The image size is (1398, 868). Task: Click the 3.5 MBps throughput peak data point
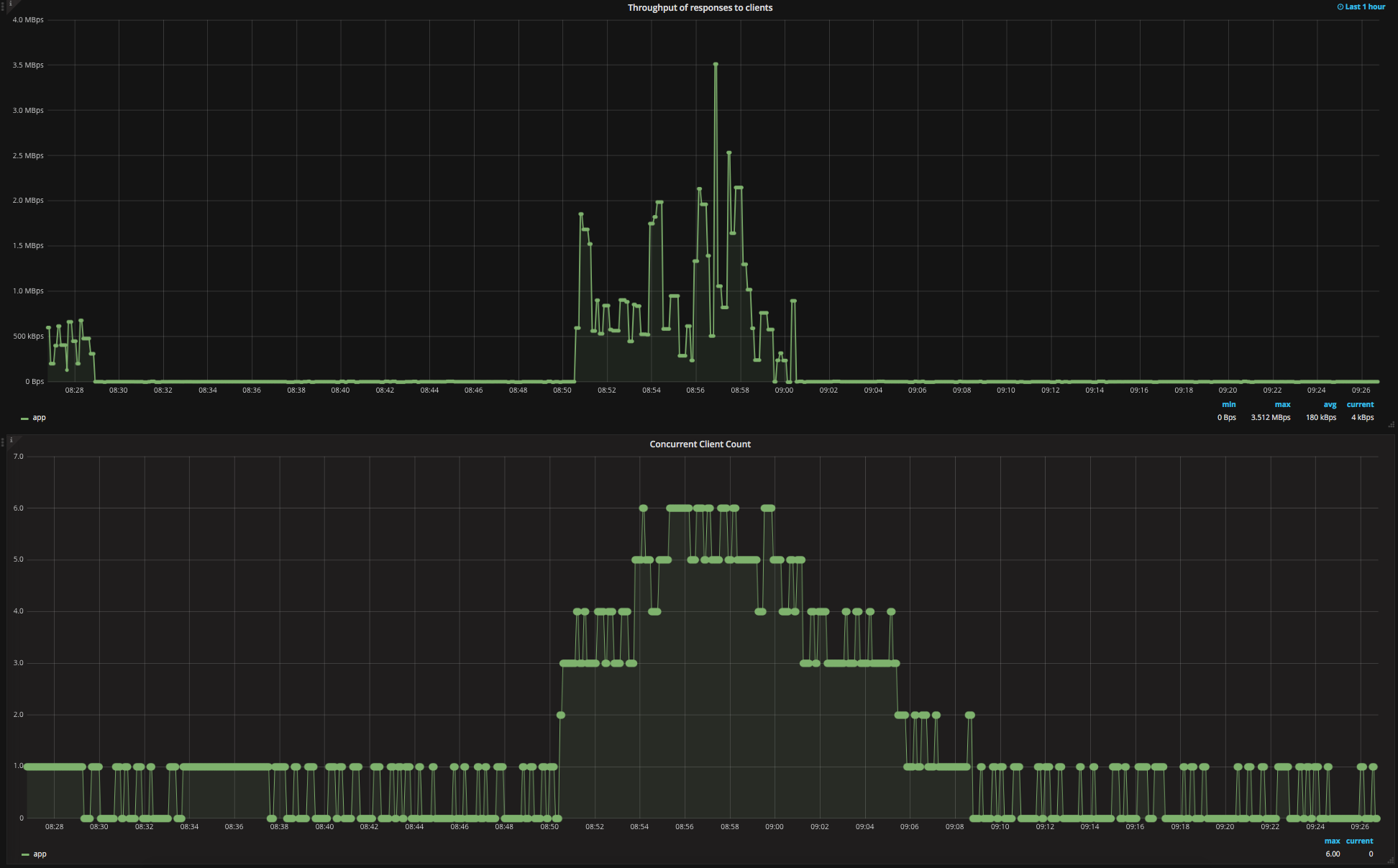click(x=716, y=64)
